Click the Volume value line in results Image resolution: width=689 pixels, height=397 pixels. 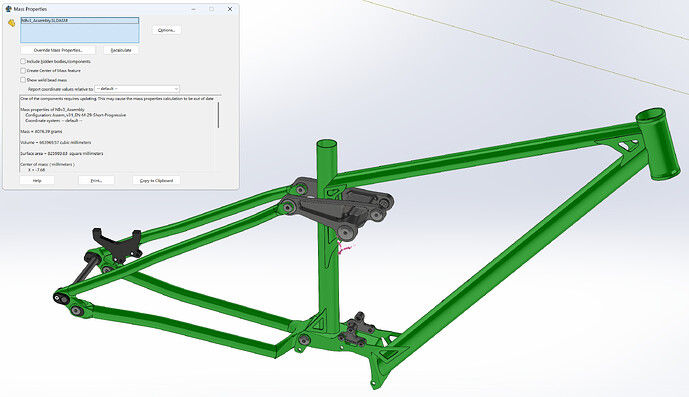[x=56, y=142]
